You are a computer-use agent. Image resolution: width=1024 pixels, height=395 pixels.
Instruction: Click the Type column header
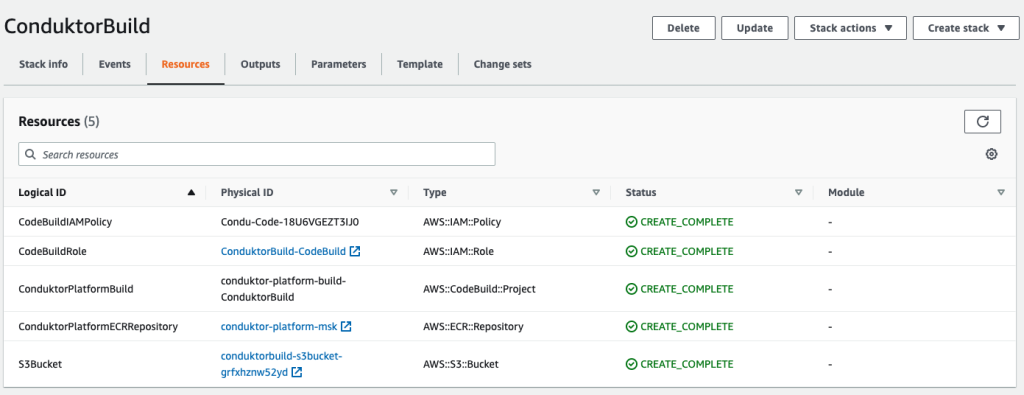click(434, 193)
